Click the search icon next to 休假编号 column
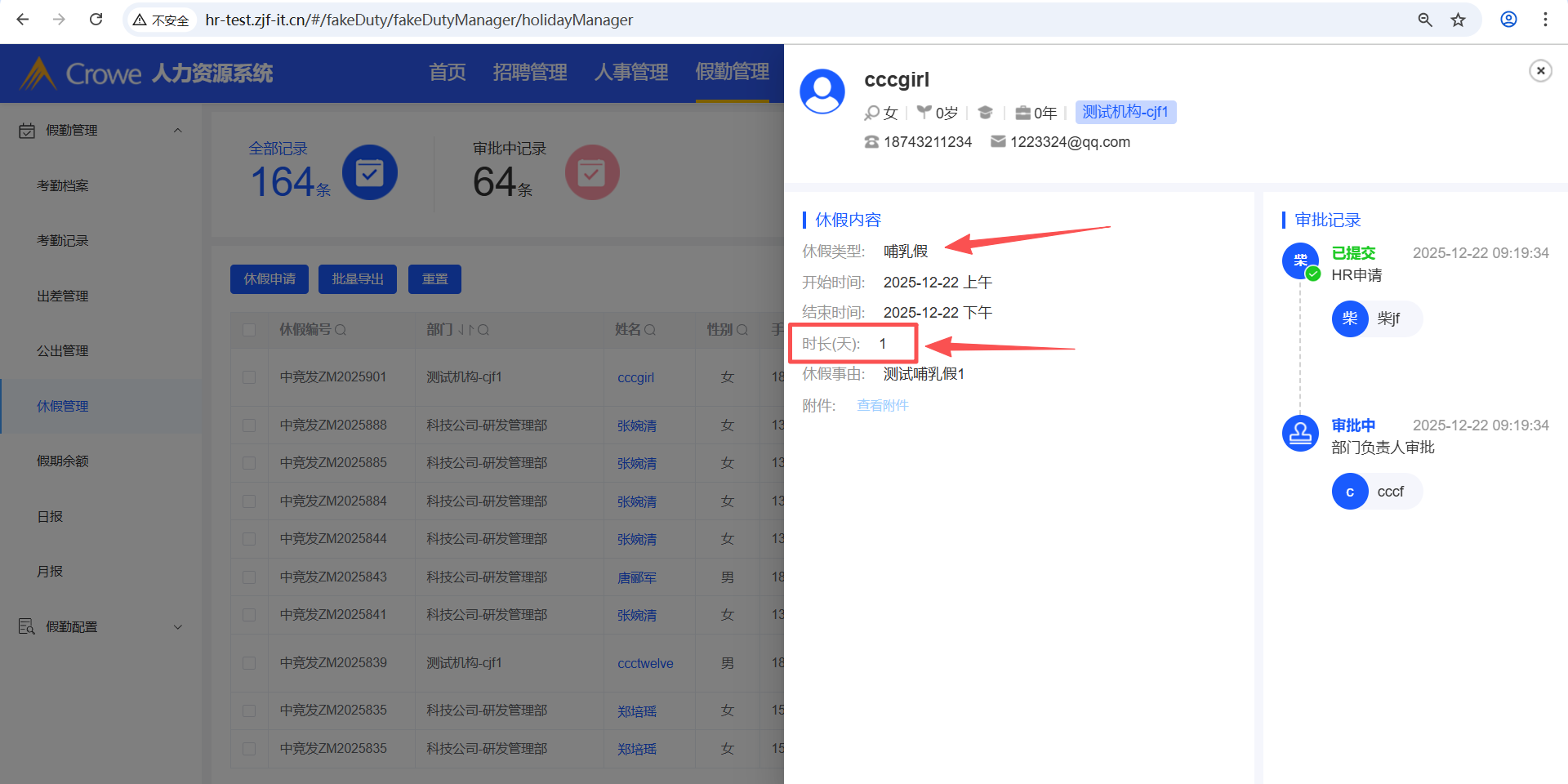Screen dimensions: 1568x784 [341, 330]
